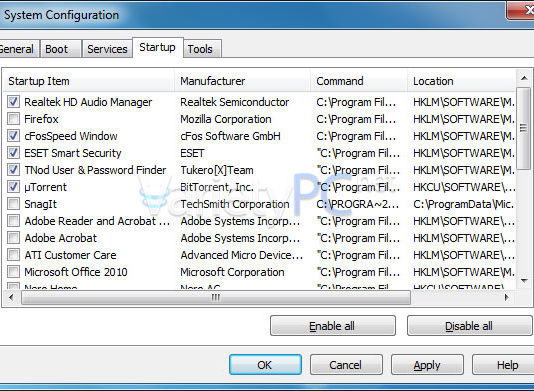Sort by Startup Item column header

[x=89, y=81]
